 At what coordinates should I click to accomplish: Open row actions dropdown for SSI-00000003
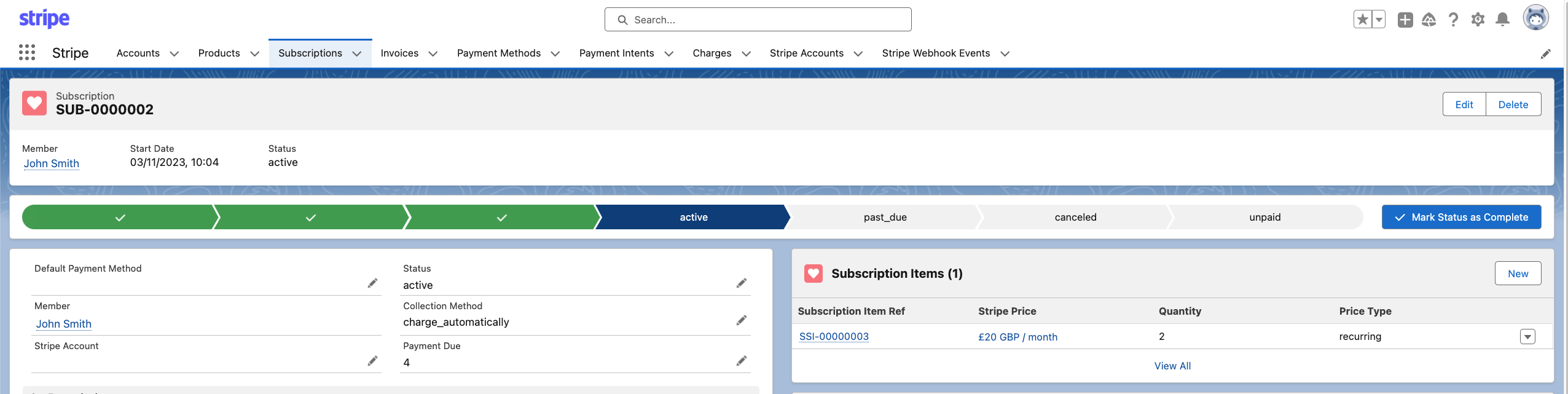(1527, 337)
